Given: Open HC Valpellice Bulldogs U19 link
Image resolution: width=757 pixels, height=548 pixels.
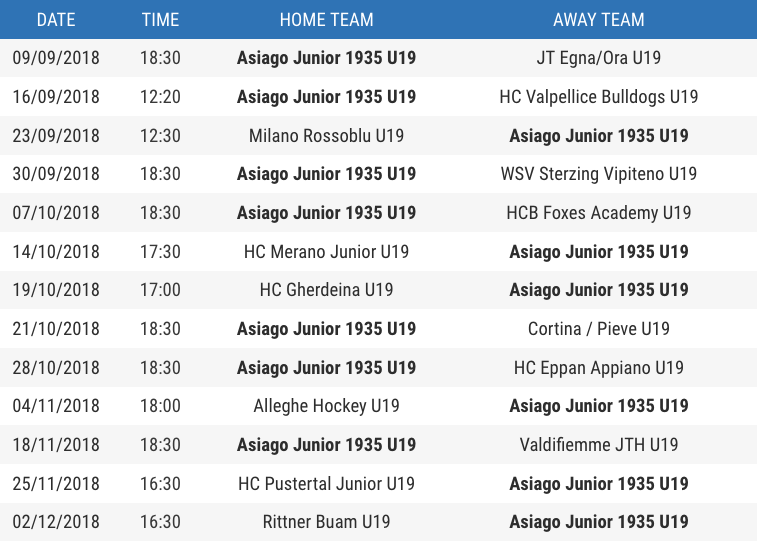Looking at the screenshot, I should tap(599, 97).
